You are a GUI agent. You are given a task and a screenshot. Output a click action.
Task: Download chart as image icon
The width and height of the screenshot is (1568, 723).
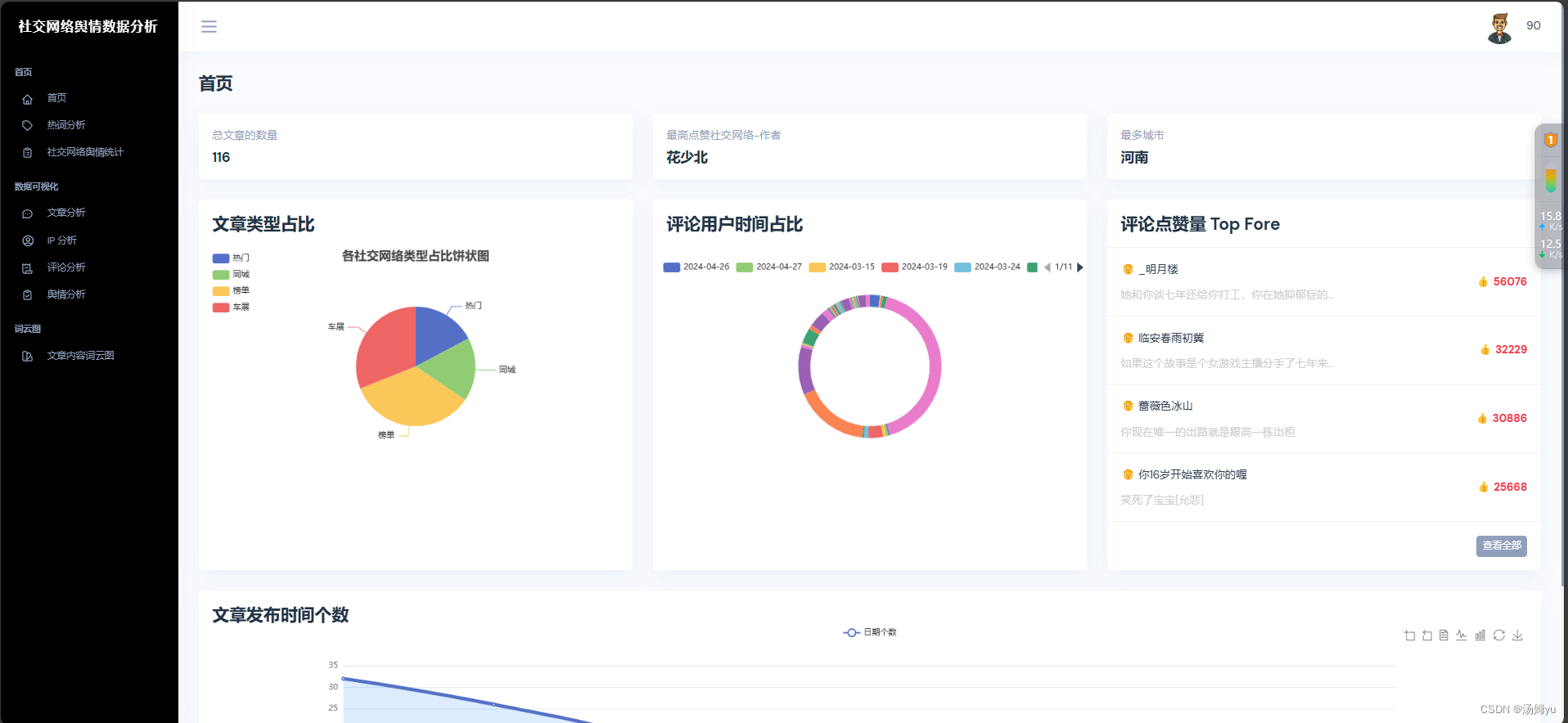tap(1517, 635)
